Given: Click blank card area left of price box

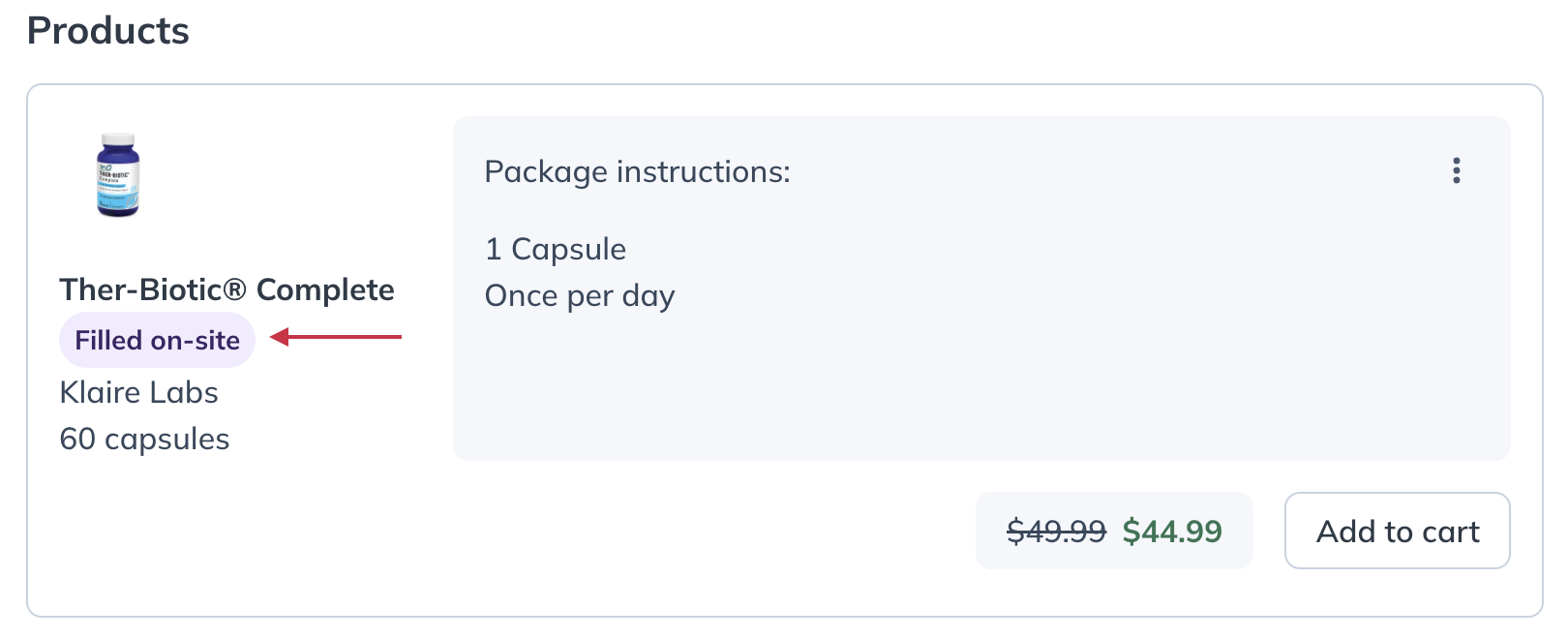Looking at the screenshot, I should (x=707, y=531).
